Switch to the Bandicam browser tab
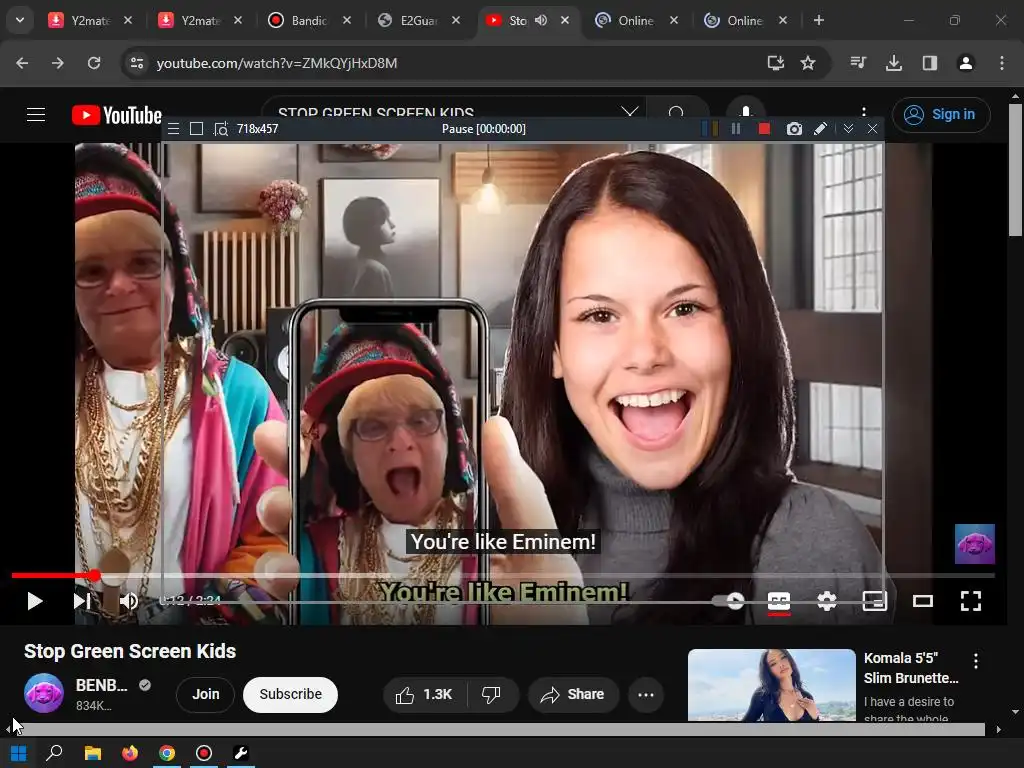This screenshot has width=1024, height=768. point(309,20)
